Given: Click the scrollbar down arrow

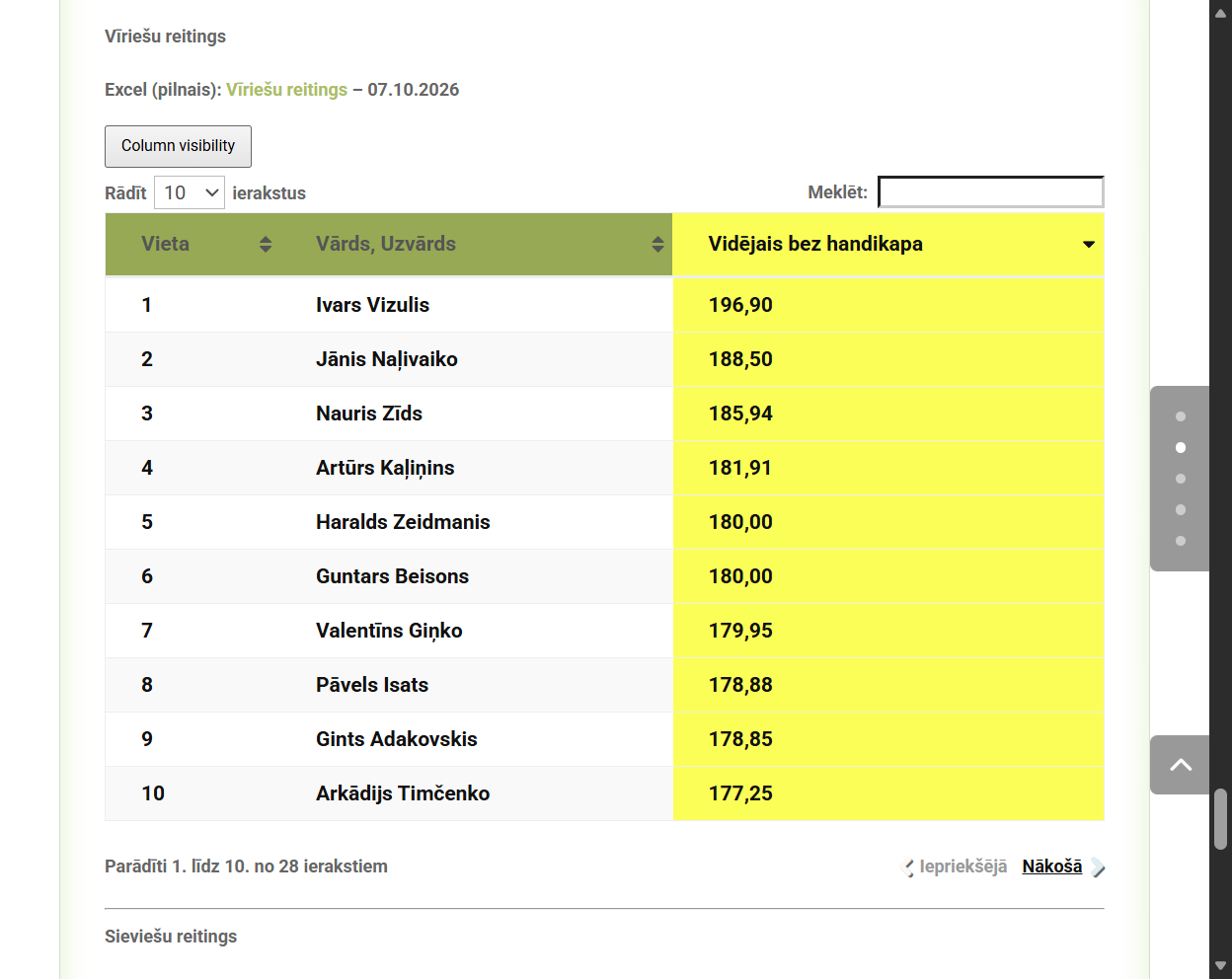Looking at the screenshot, I should pyautogui.click(x=1220, y=965).
